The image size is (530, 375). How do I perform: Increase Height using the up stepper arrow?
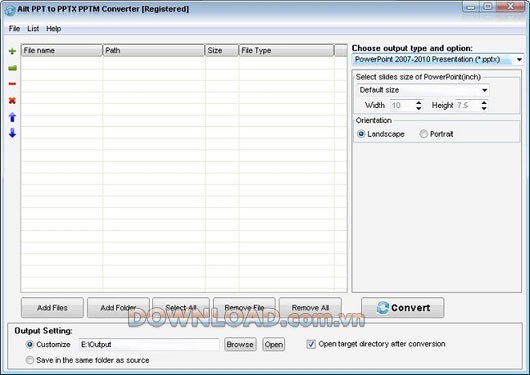click(484, 102)
